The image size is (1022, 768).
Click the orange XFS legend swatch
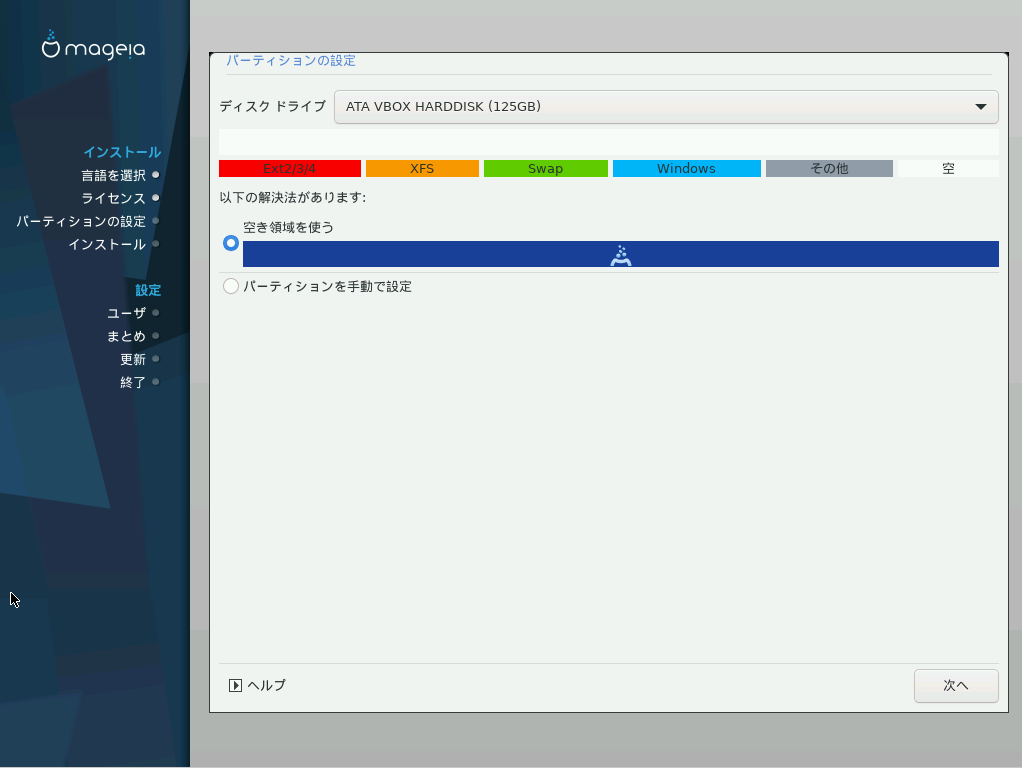coord(422,168)
